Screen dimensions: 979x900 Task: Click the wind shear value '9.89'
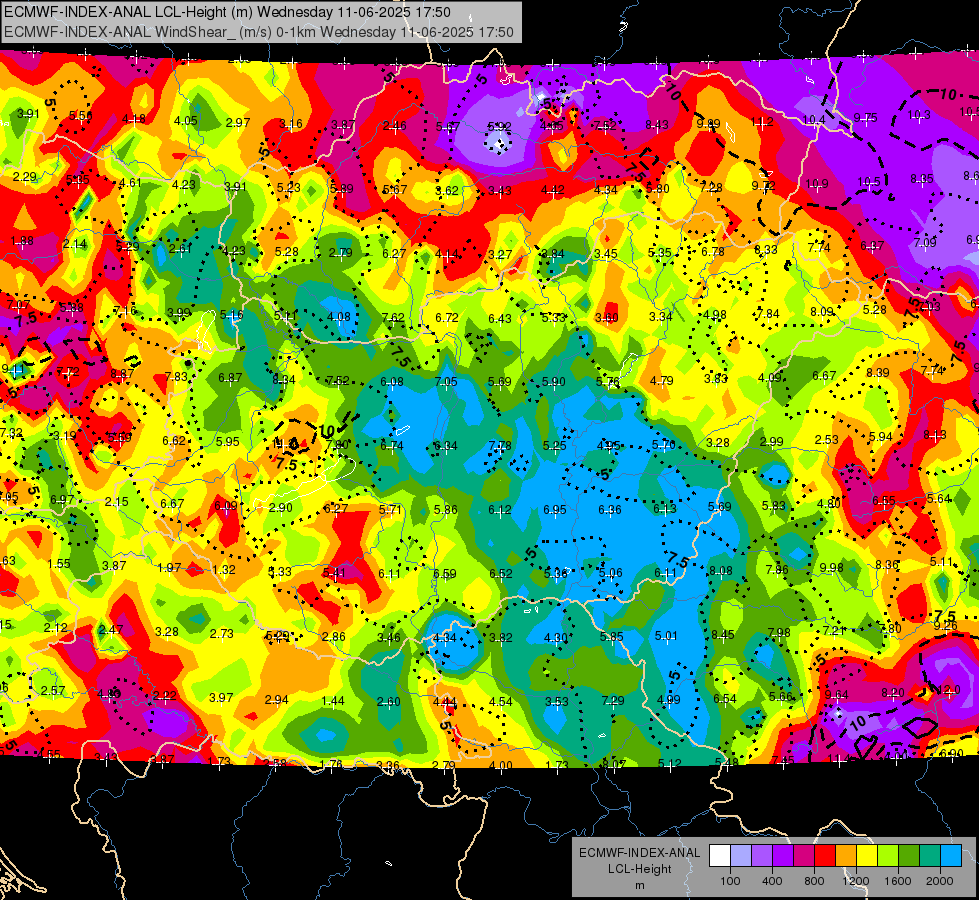point(709,124)
